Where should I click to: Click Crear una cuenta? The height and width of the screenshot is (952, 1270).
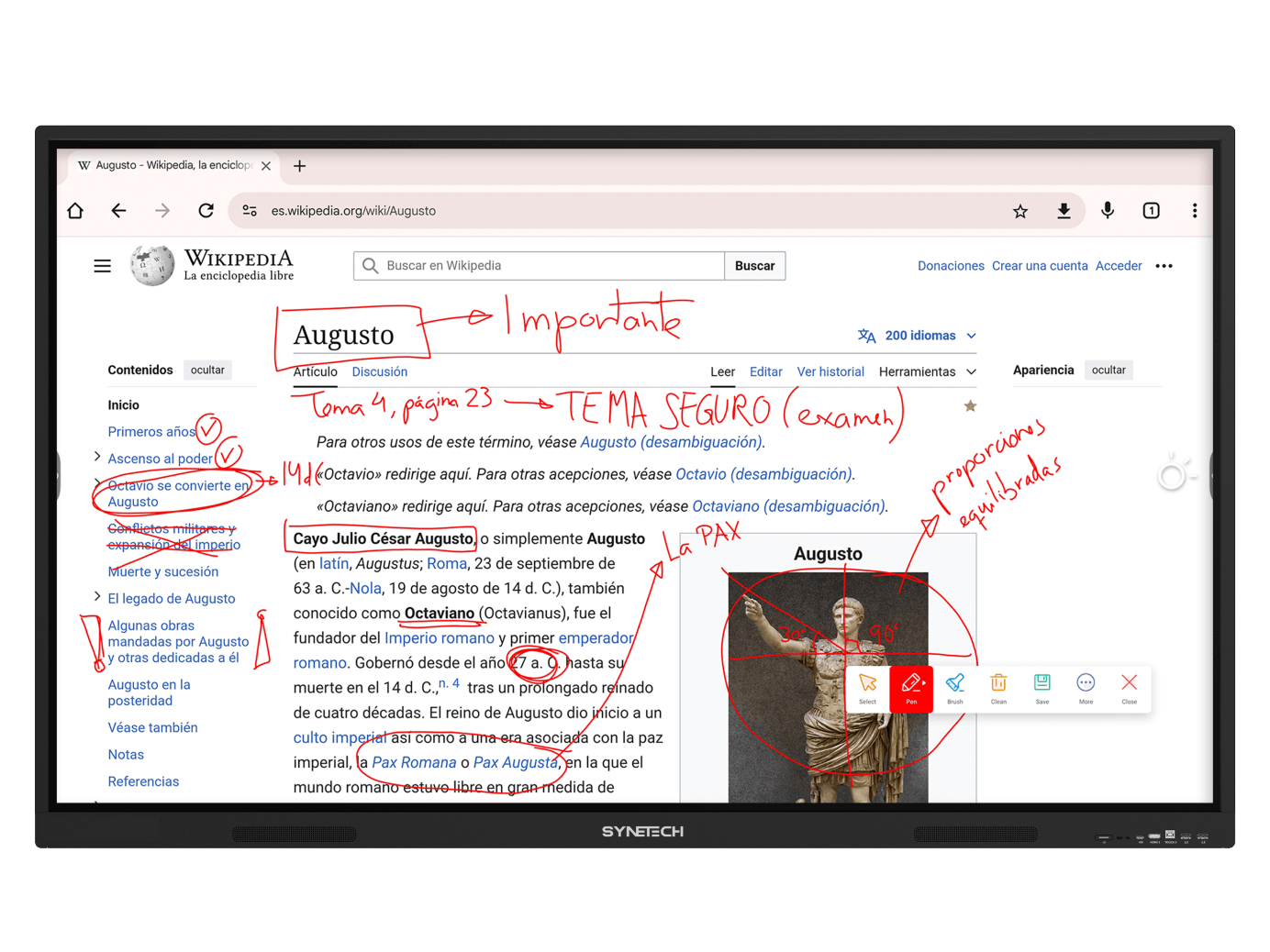1040,266
